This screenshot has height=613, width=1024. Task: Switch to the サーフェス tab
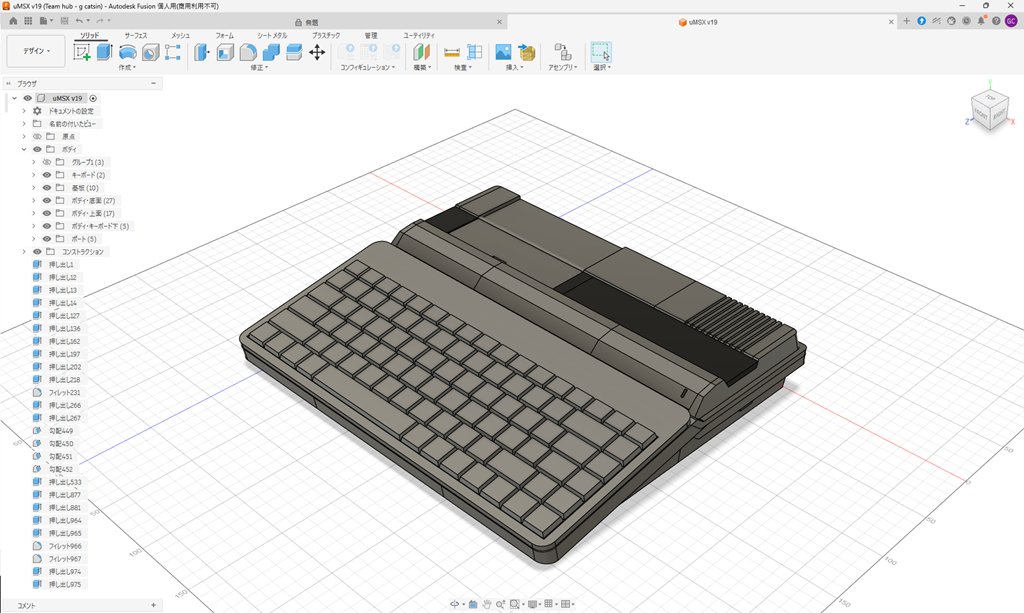[x=136, y=35]
